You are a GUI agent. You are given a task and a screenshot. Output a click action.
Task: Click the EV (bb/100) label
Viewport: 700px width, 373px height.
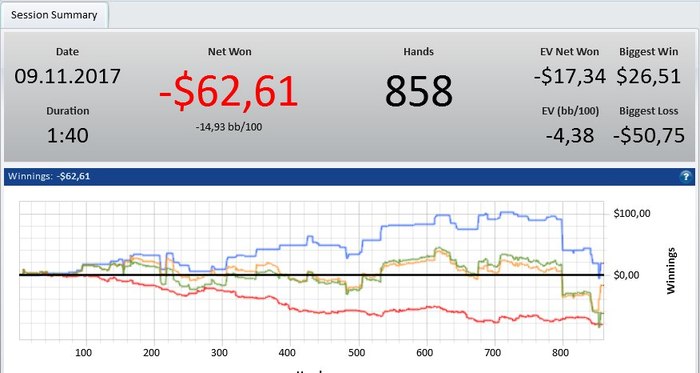point(570,111)
